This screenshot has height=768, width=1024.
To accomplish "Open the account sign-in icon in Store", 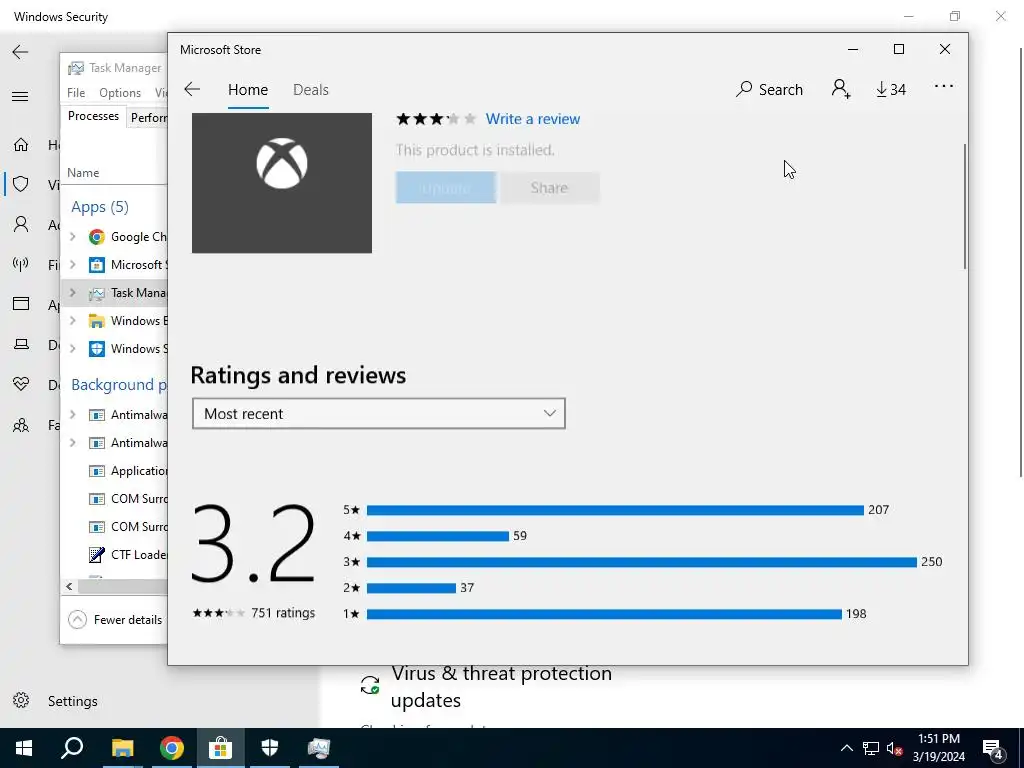I will pyautogui.click(x=840, y=89).
